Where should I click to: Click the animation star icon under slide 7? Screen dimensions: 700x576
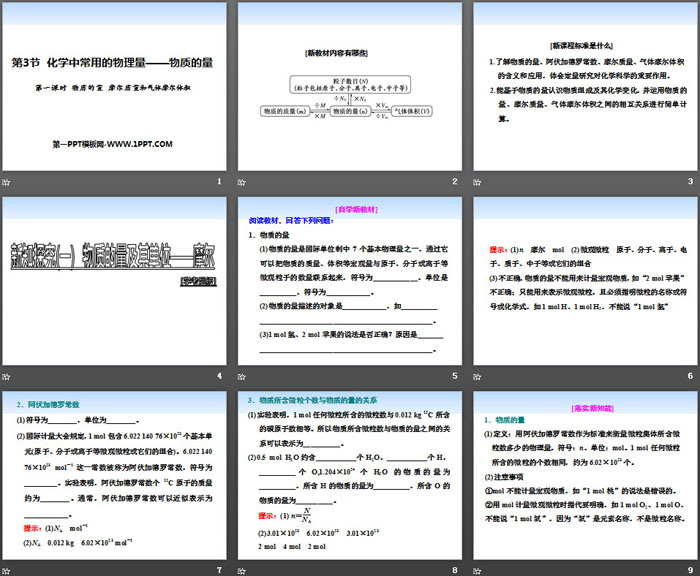(8, 568)
